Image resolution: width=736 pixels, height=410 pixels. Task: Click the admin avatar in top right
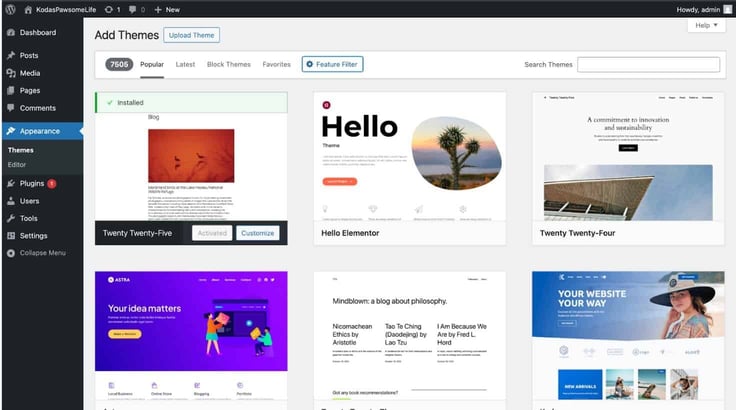pos(728,9)
